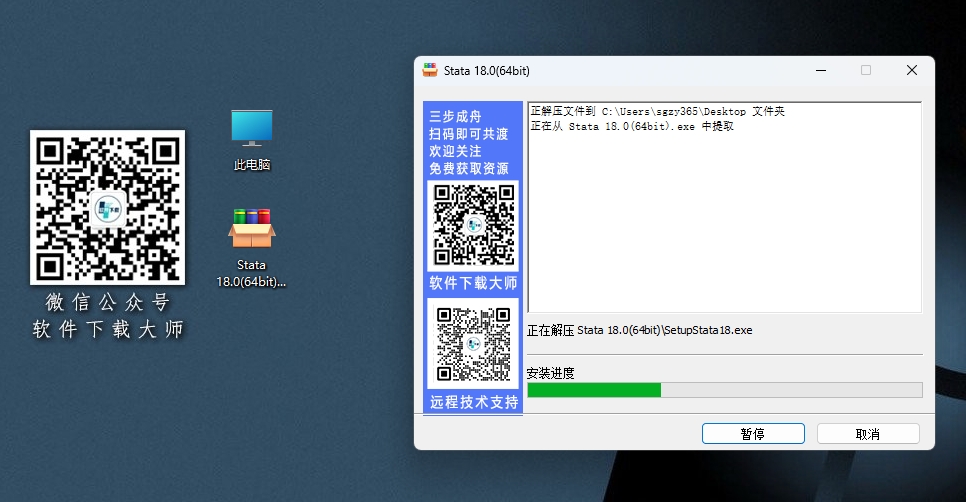Click the 暂停 button to pause extraction
Image resolution: width=966 pixels, height=502 pixels.
coord(753,434)
